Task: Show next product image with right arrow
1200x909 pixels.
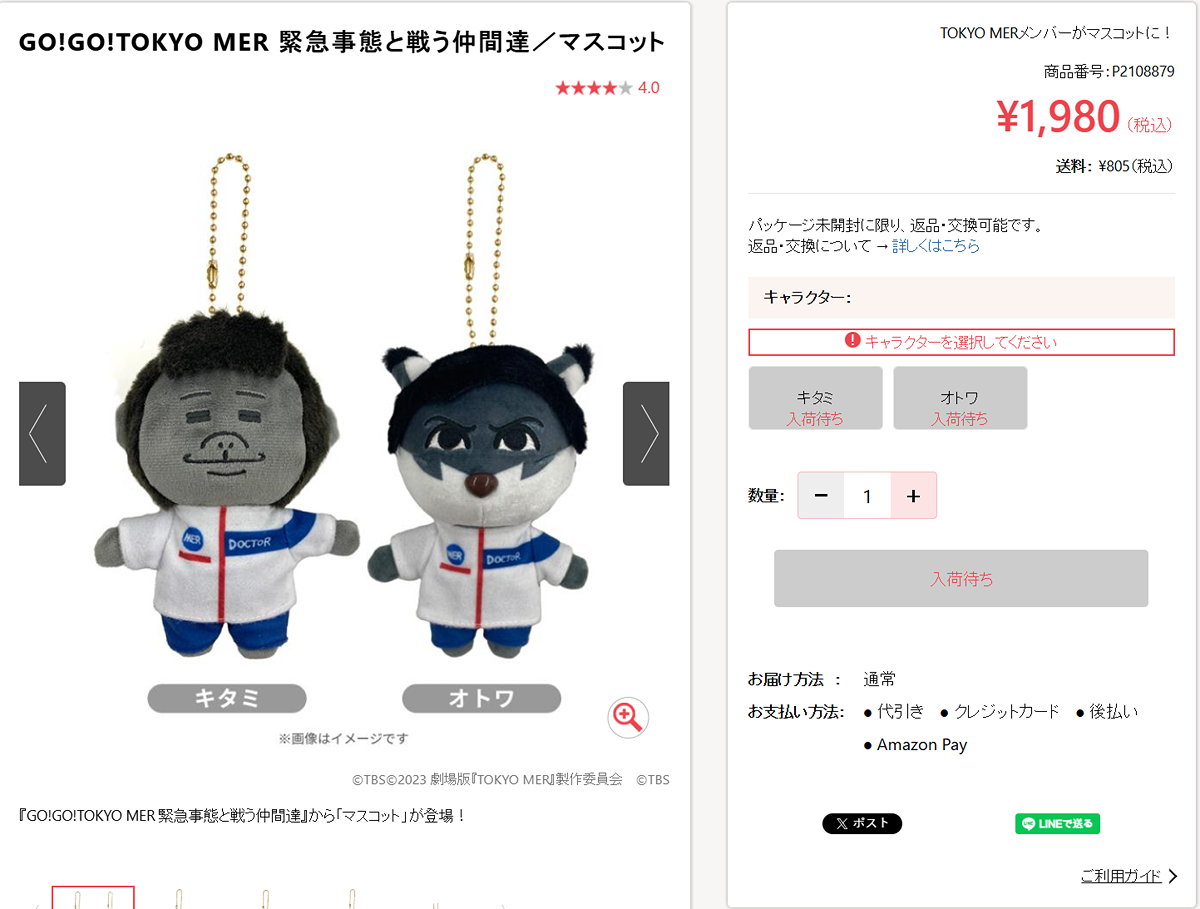Action: click(x=646, y=433)
